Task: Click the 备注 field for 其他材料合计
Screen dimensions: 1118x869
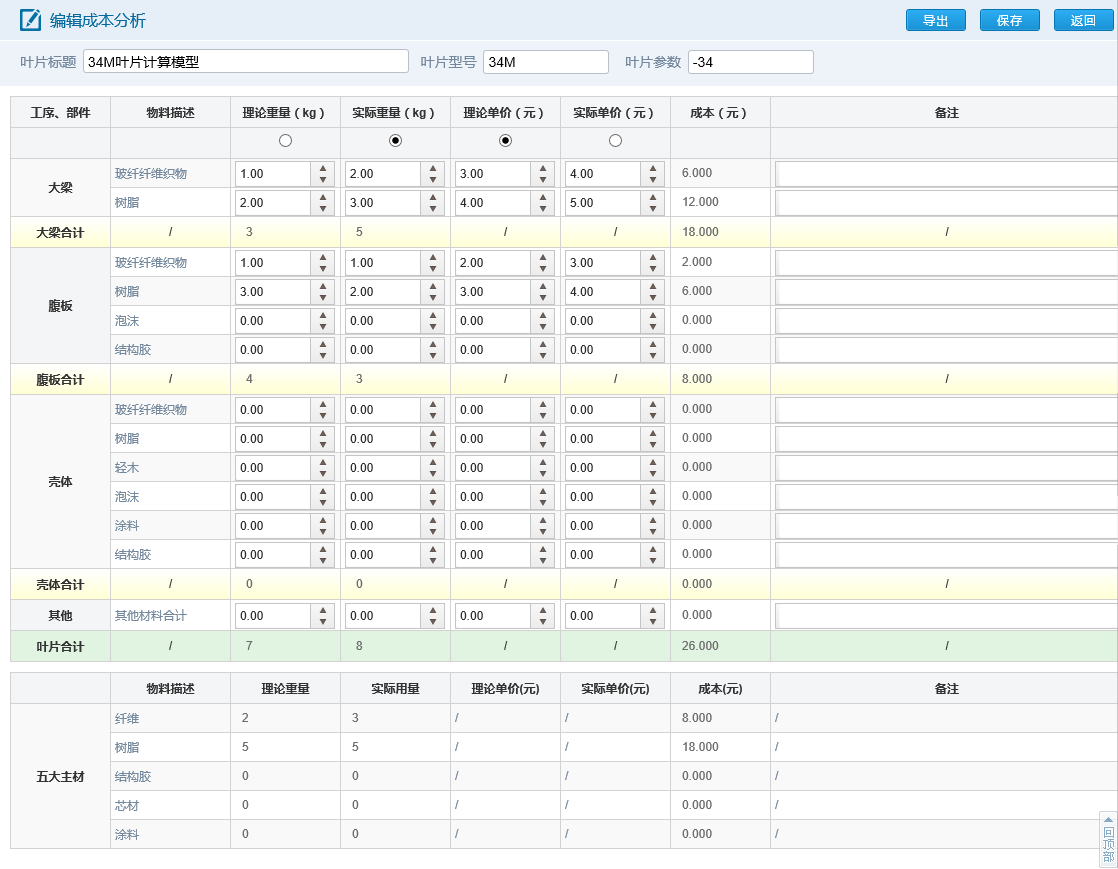Action: point(946,616)
